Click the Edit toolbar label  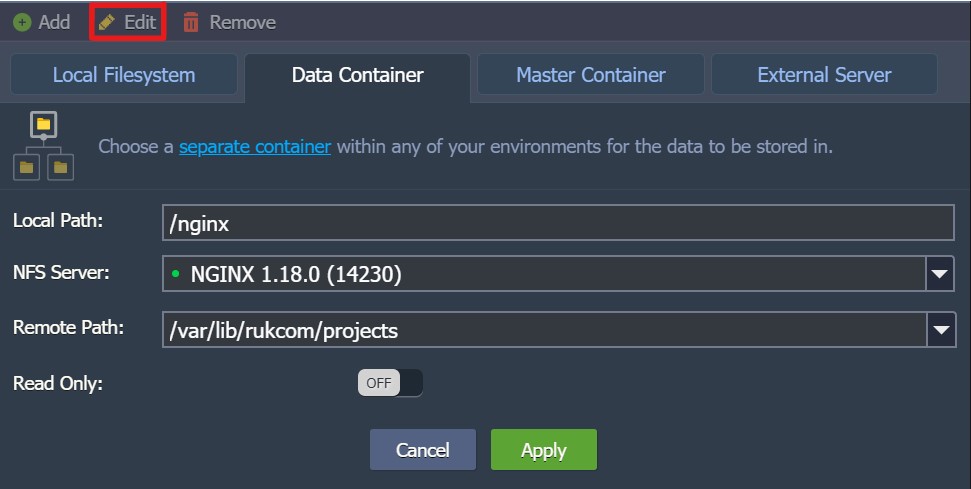coord(140,22)
